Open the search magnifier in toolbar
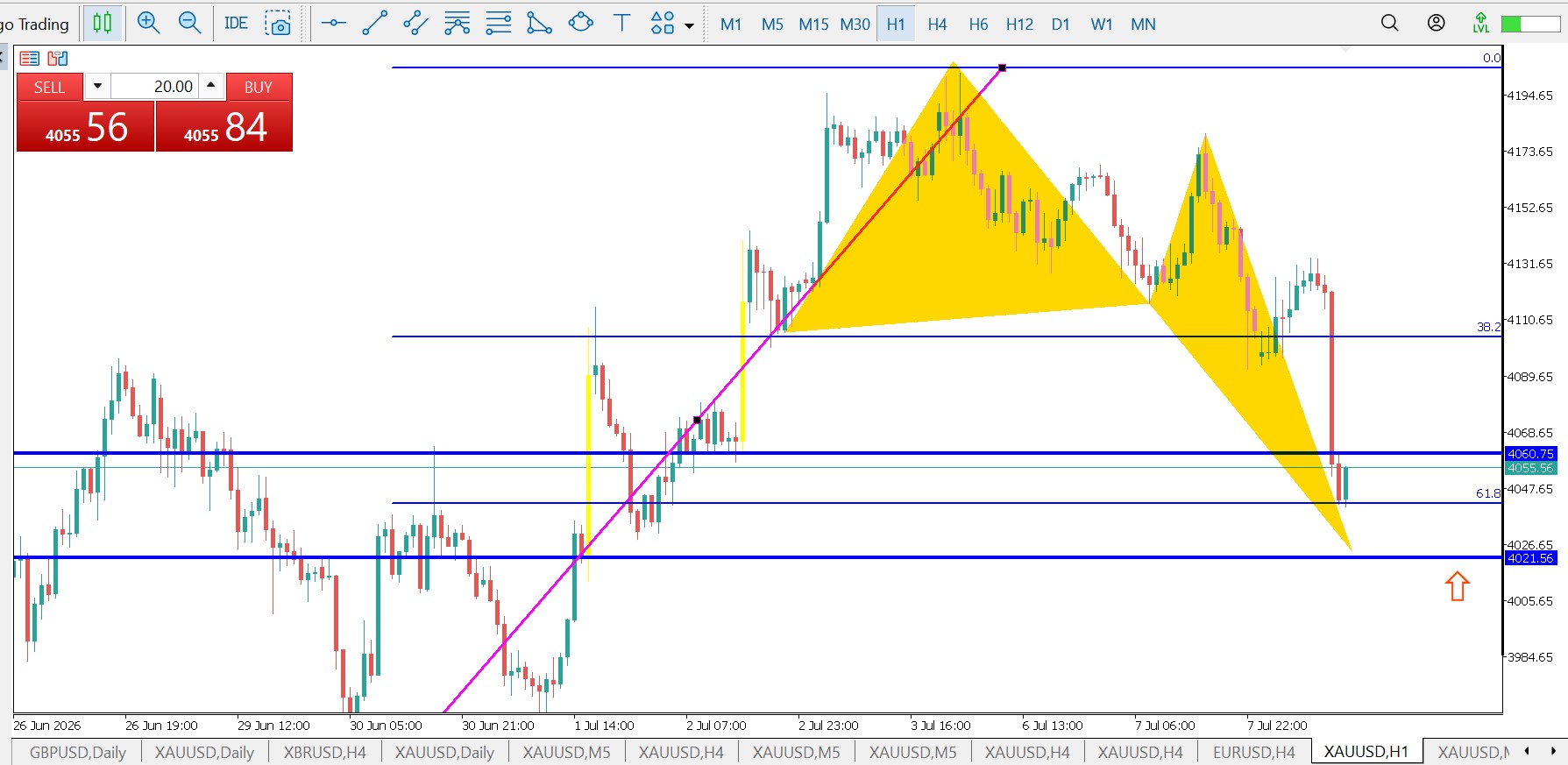Screen dimensions: 1568x765 point(1390,24)
